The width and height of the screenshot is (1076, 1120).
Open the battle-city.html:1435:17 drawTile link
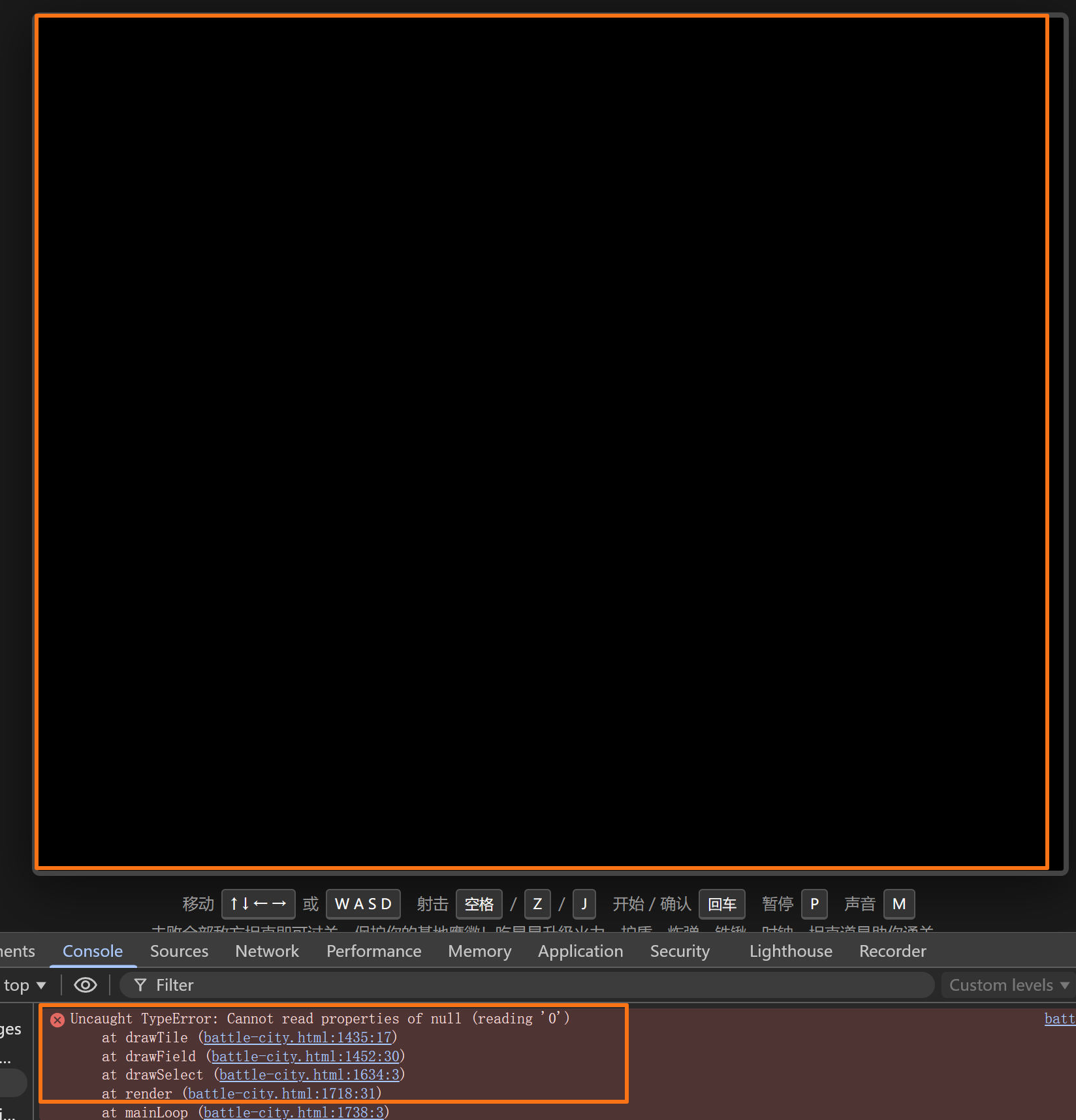[x=297, y=1037]
